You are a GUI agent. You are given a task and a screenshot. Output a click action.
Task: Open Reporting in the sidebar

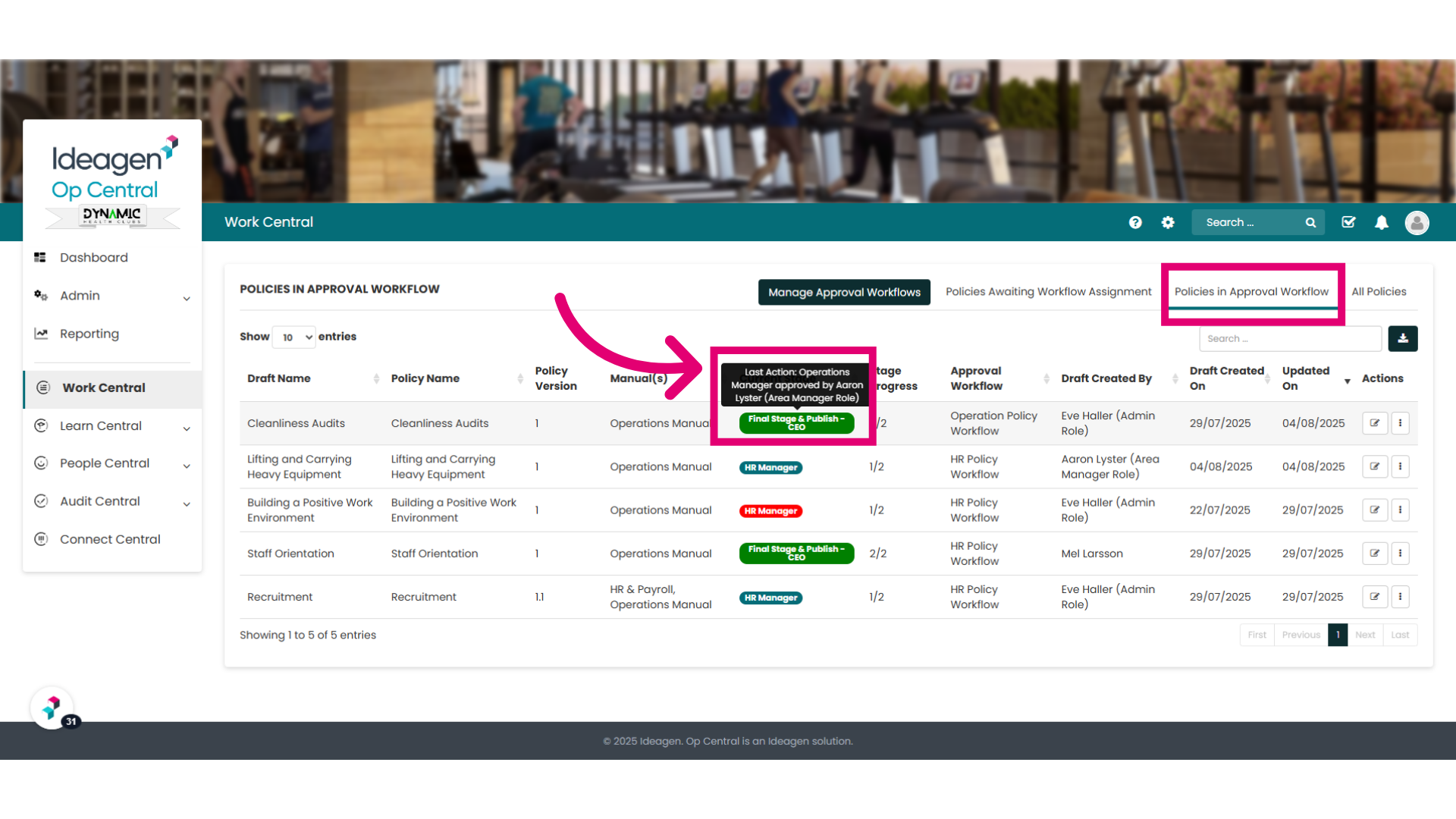click(x=89, y=334)
